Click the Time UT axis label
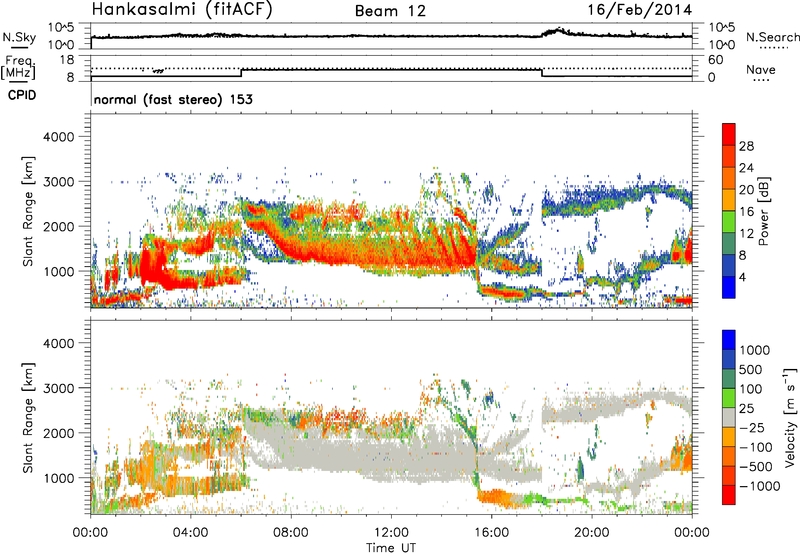The height and width of the screenshot is (554, 800). [x=391, y=547]
